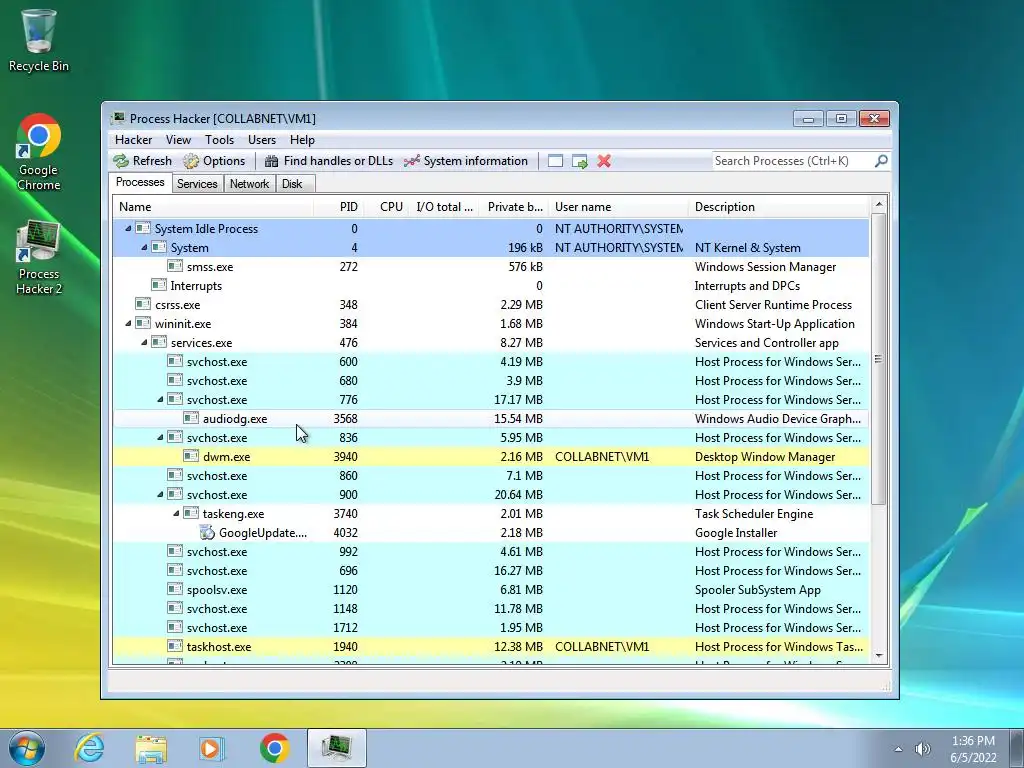Click the '12.38 MB' private bytes value
Viewport: 1024px width, 768px height.
pos(519,647)
